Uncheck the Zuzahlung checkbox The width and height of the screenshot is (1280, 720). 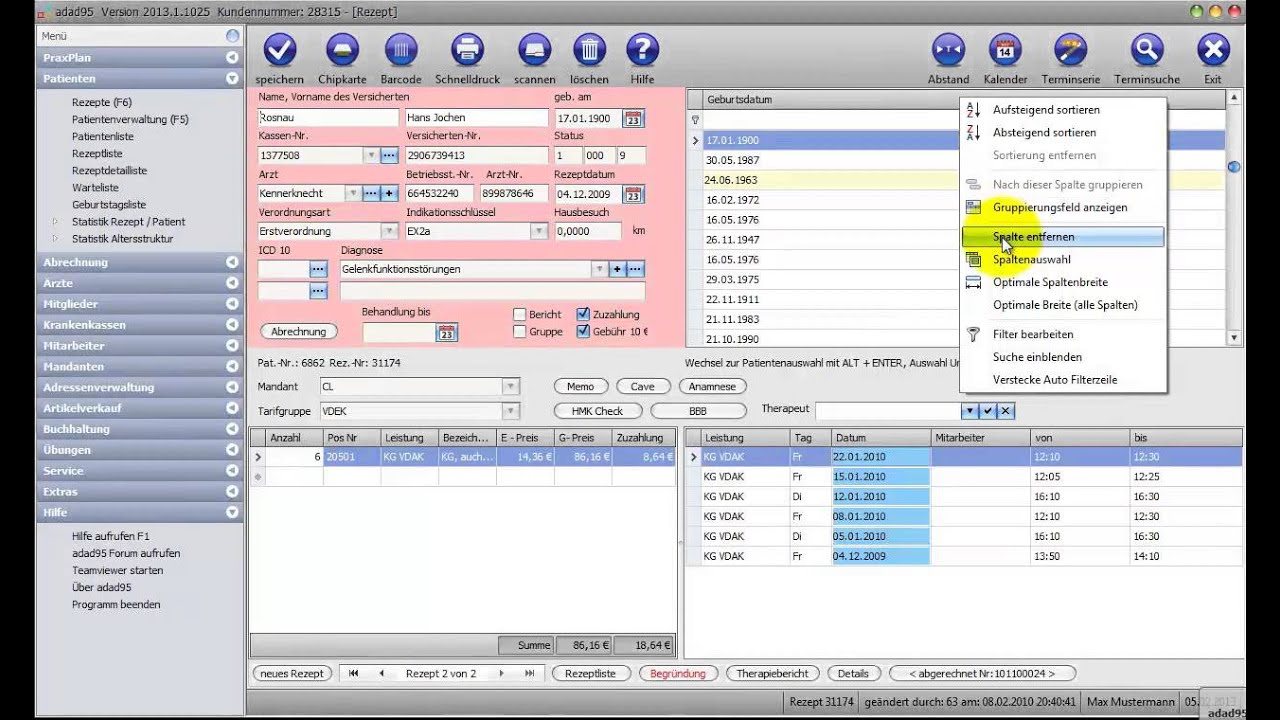click(583, 314)
